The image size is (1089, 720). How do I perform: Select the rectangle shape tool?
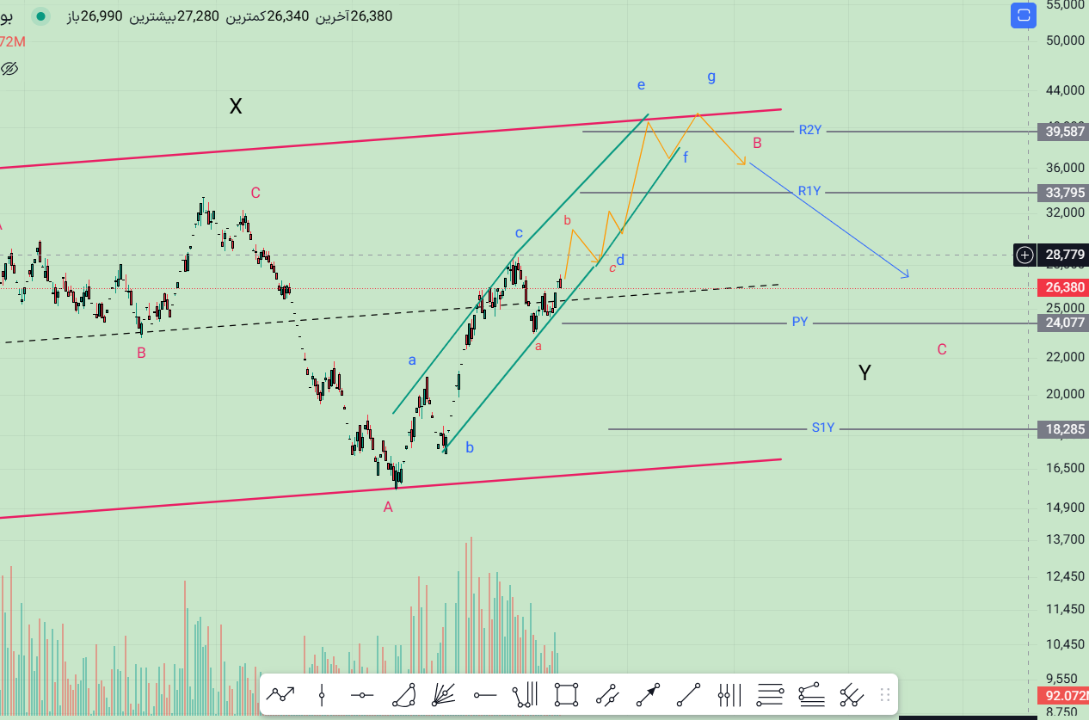pyautogui.click(x=566, y=694)
